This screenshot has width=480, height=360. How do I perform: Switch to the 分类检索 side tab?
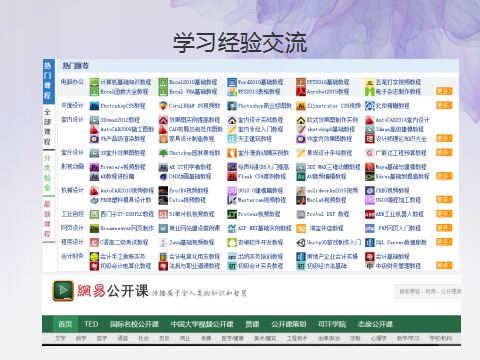tap(48, 173)
